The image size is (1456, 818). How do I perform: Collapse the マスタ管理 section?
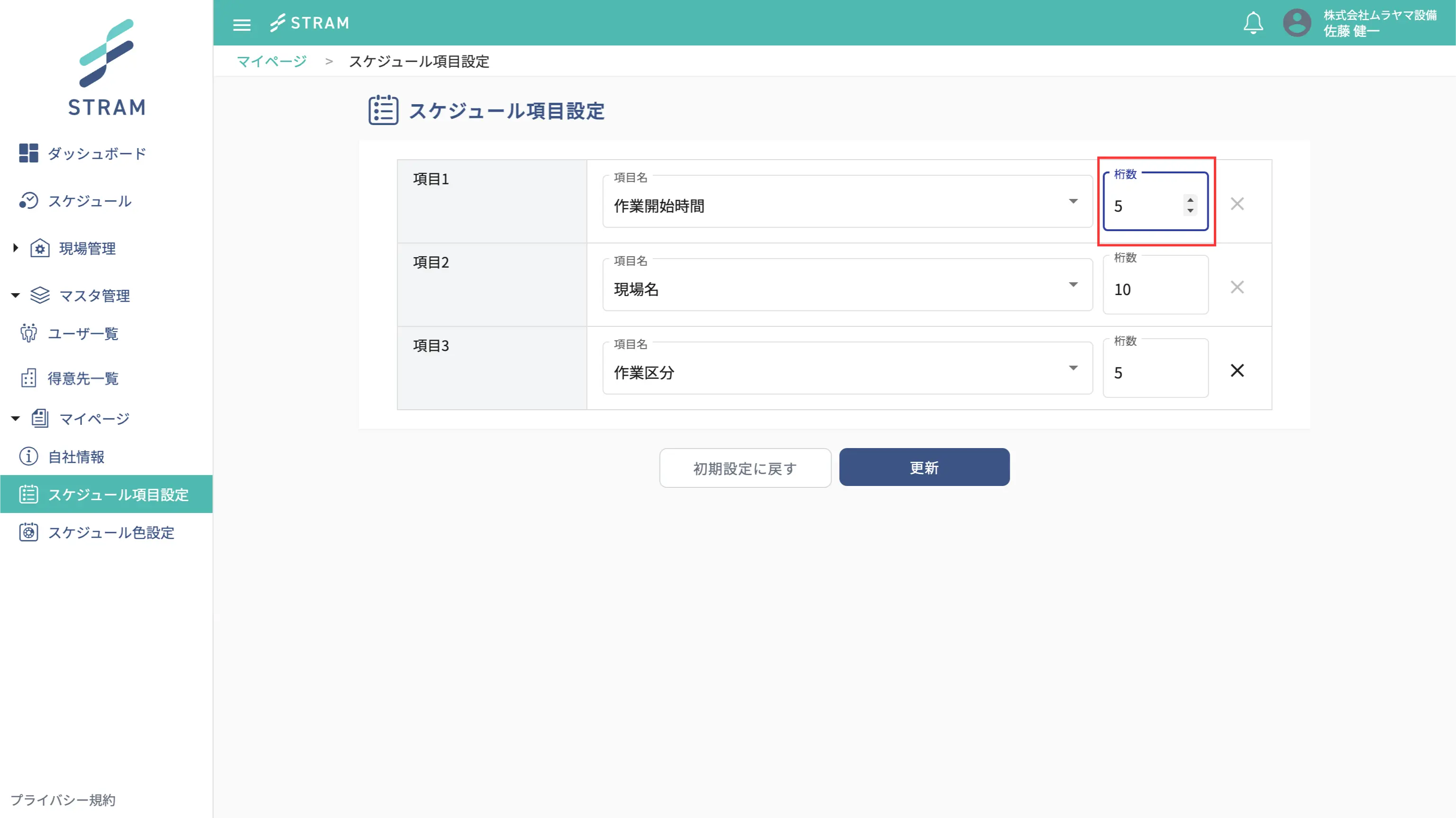[x=15, y=295]
